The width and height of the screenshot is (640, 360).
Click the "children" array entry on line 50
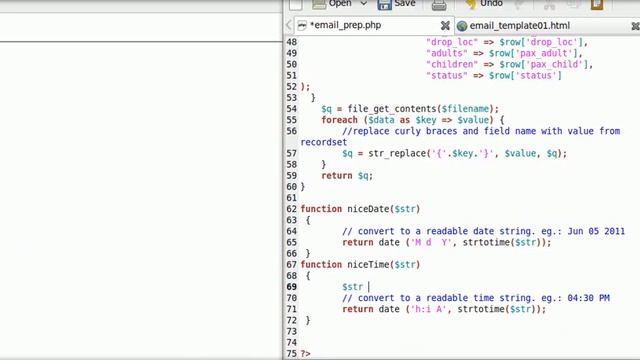click(x=509, y=64)
